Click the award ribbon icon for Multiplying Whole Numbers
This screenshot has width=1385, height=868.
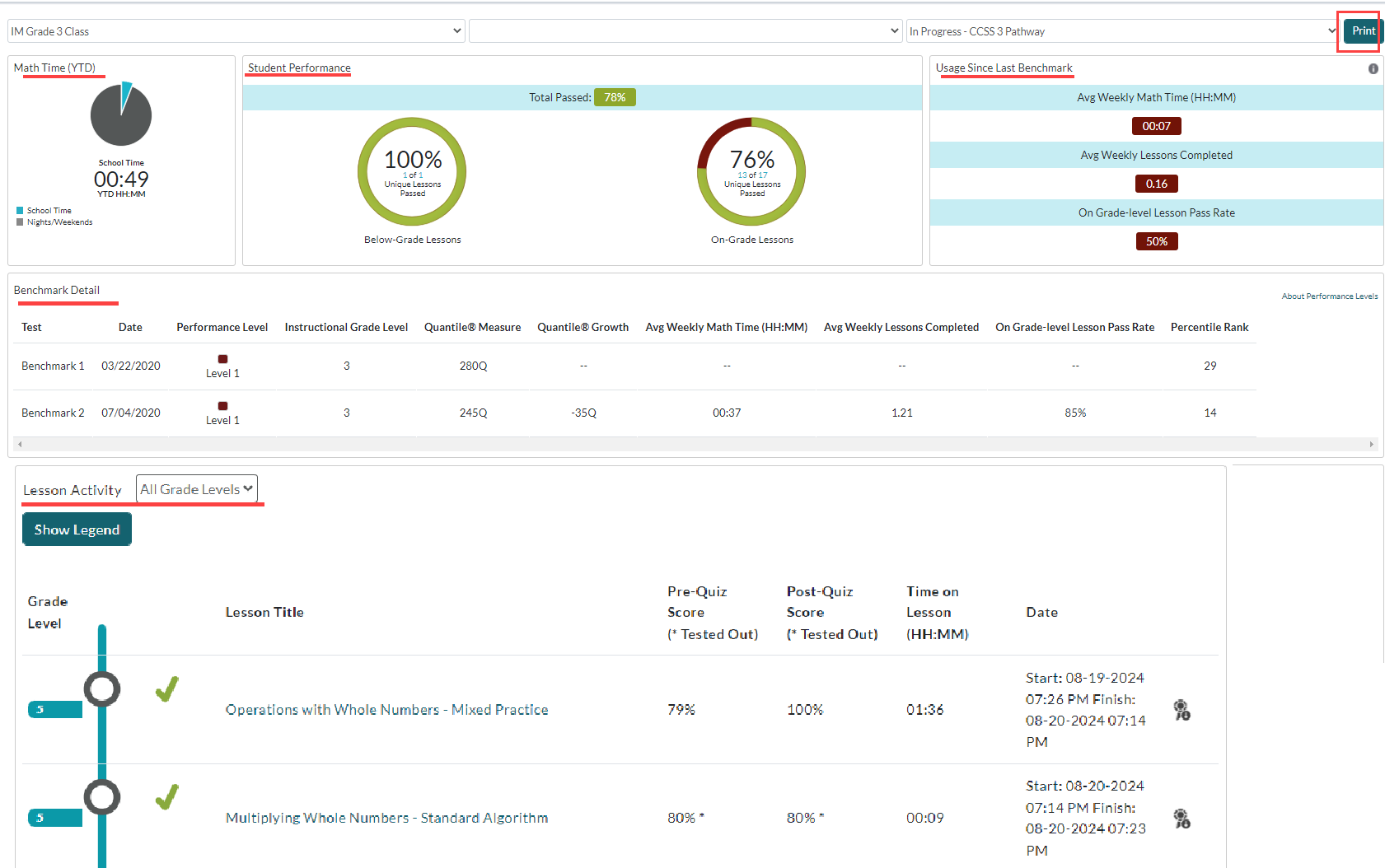pos(1181,819)
